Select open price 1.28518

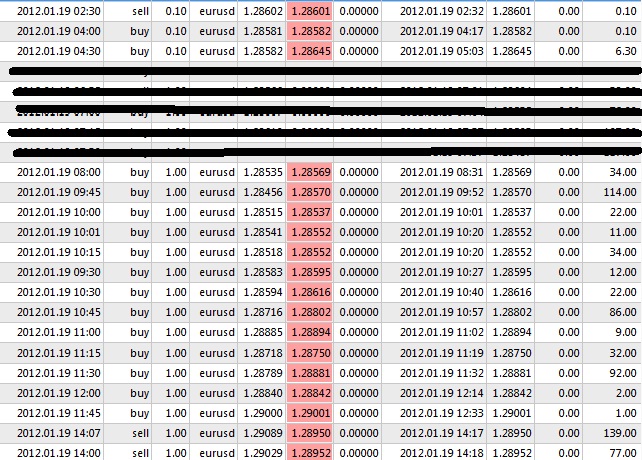click(263, 252)
